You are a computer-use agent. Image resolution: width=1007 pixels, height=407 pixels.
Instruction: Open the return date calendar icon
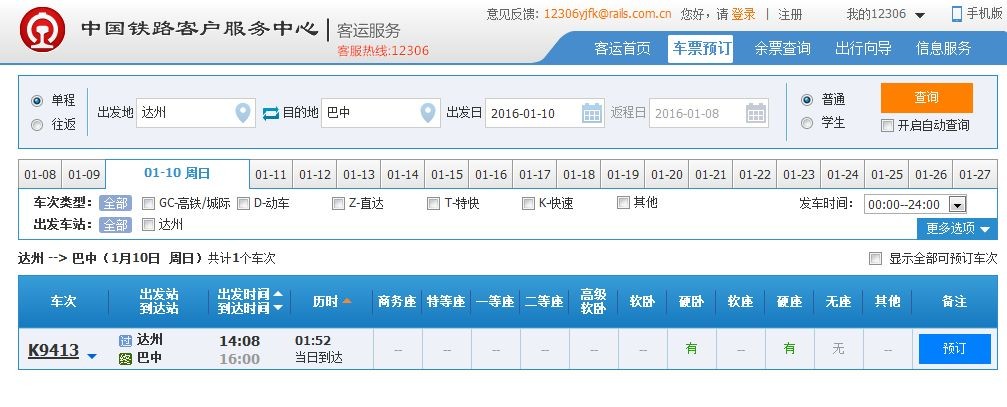click(756, 113)
